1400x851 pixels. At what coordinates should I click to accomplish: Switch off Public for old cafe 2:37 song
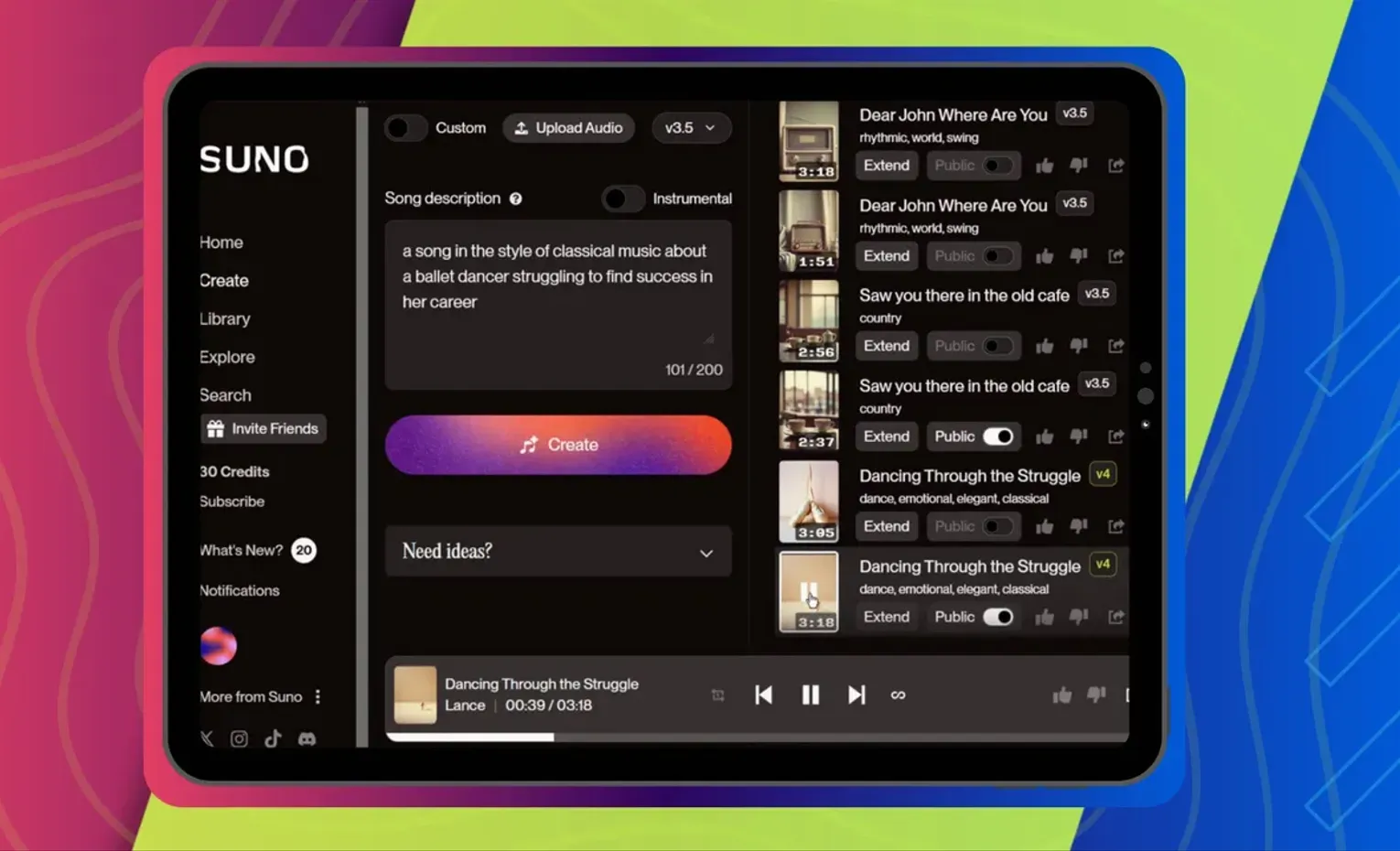[x=997, y=436]
